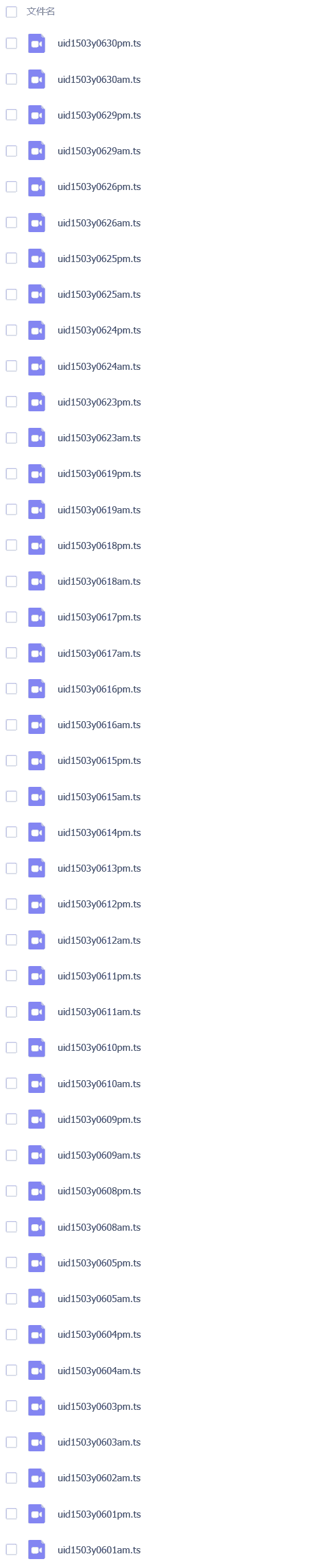Tick the checkbox for uid1503y0623pm.ts

coord(11,402)
